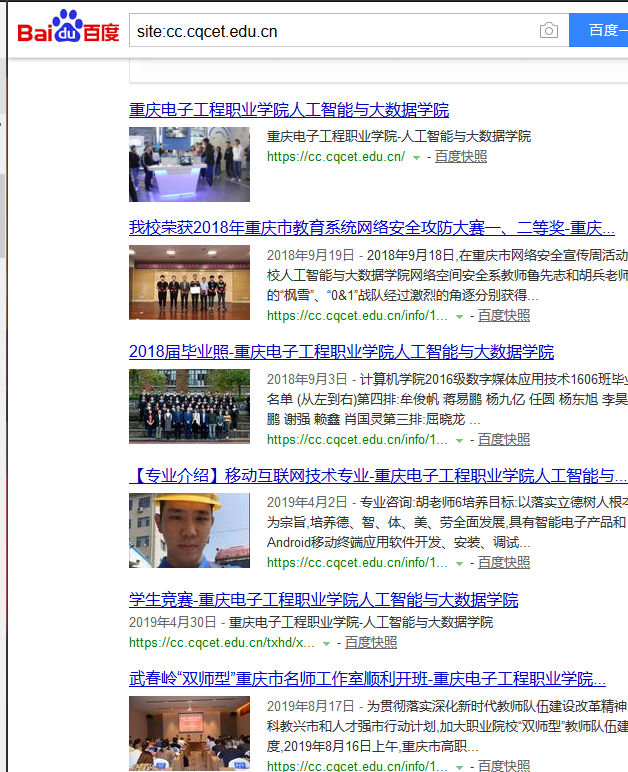Expand dropdown arrow beside cc.cqcet.edu.cn/txhd/x...
This screenshot has height=772, width=628.
tap(326, 643)
